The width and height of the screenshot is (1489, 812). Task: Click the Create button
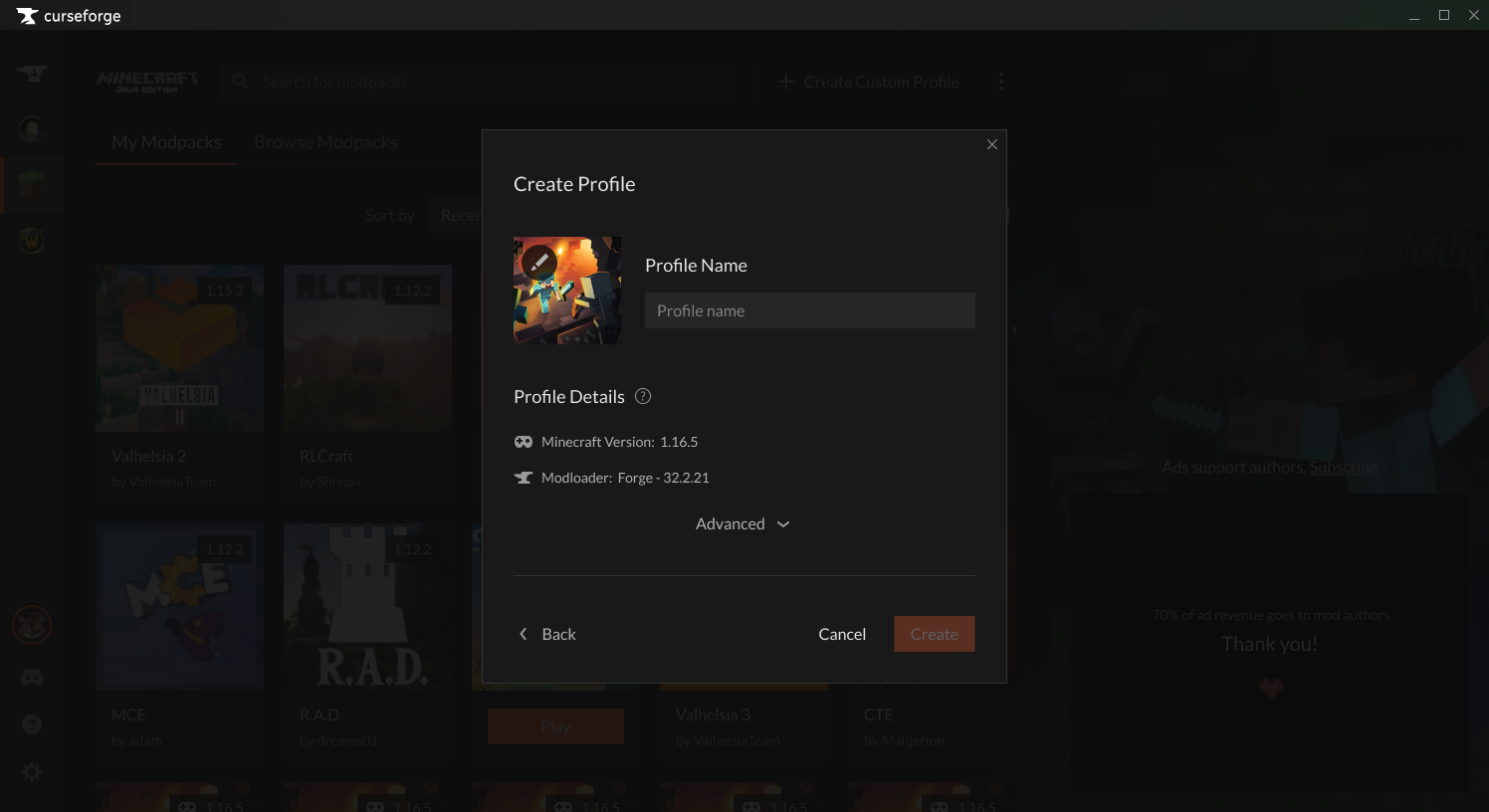934,634
